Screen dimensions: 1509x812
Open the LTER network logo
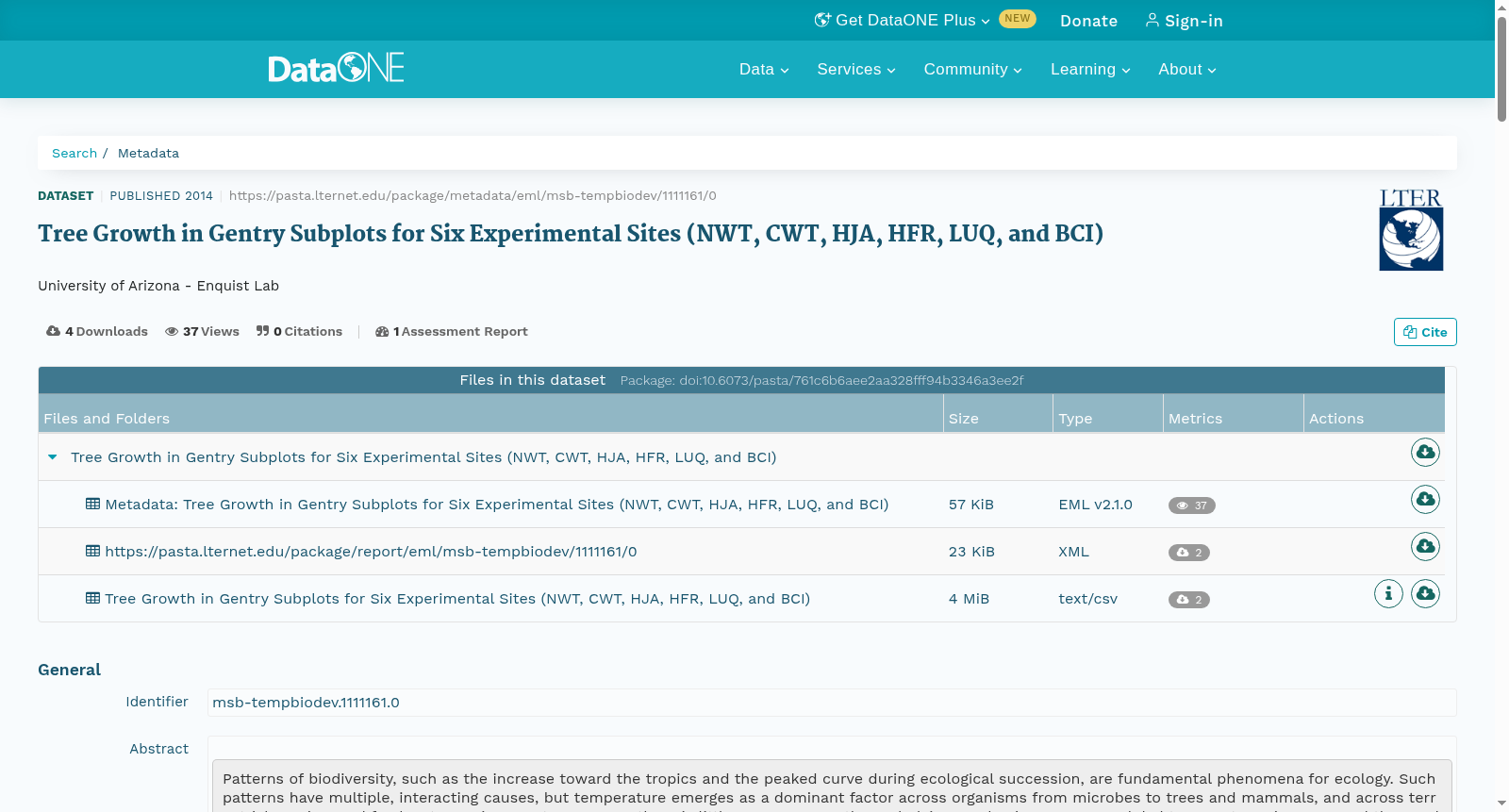click(1411, 229)
